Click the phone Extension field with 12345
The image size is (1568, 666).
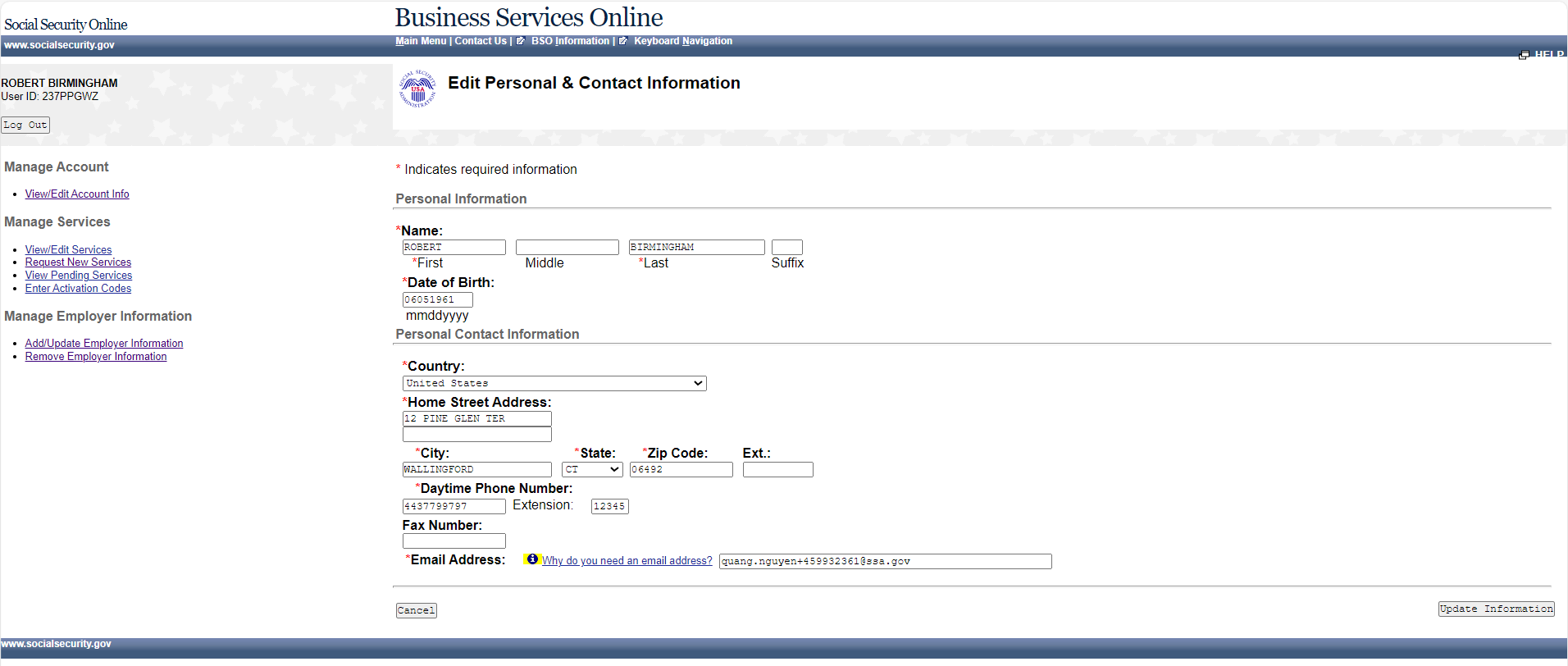click(x=609, y=506)
